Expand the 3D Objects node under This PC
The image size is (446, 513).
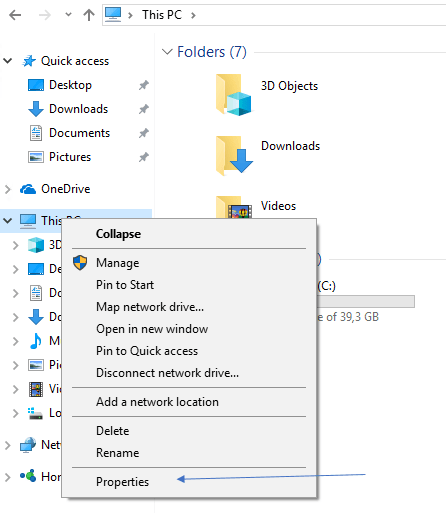tap(16, 245)
